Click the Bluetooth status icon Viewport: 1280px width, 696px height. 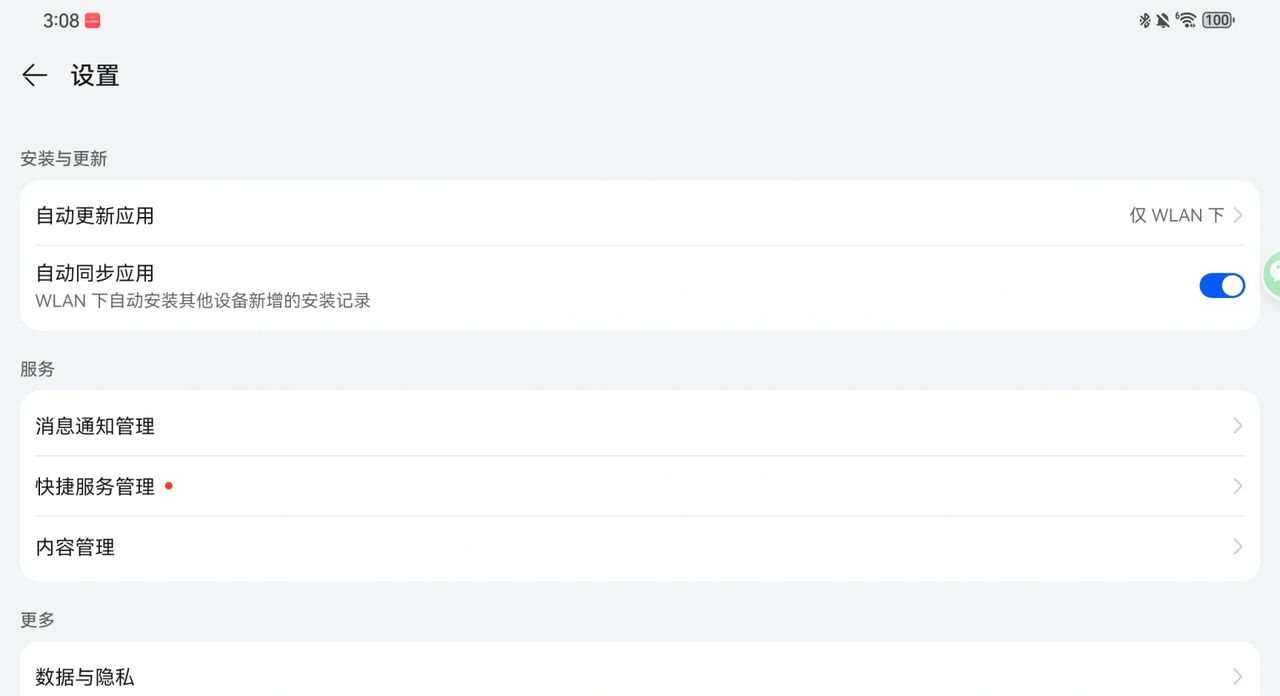point(1145,20)
